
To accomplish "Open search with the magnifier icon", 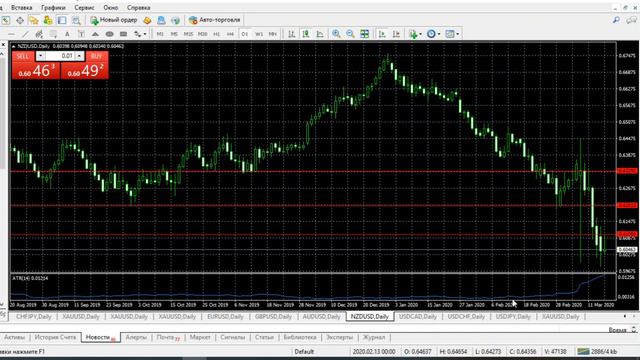I will pyautogui.click(x=616, y=20).
